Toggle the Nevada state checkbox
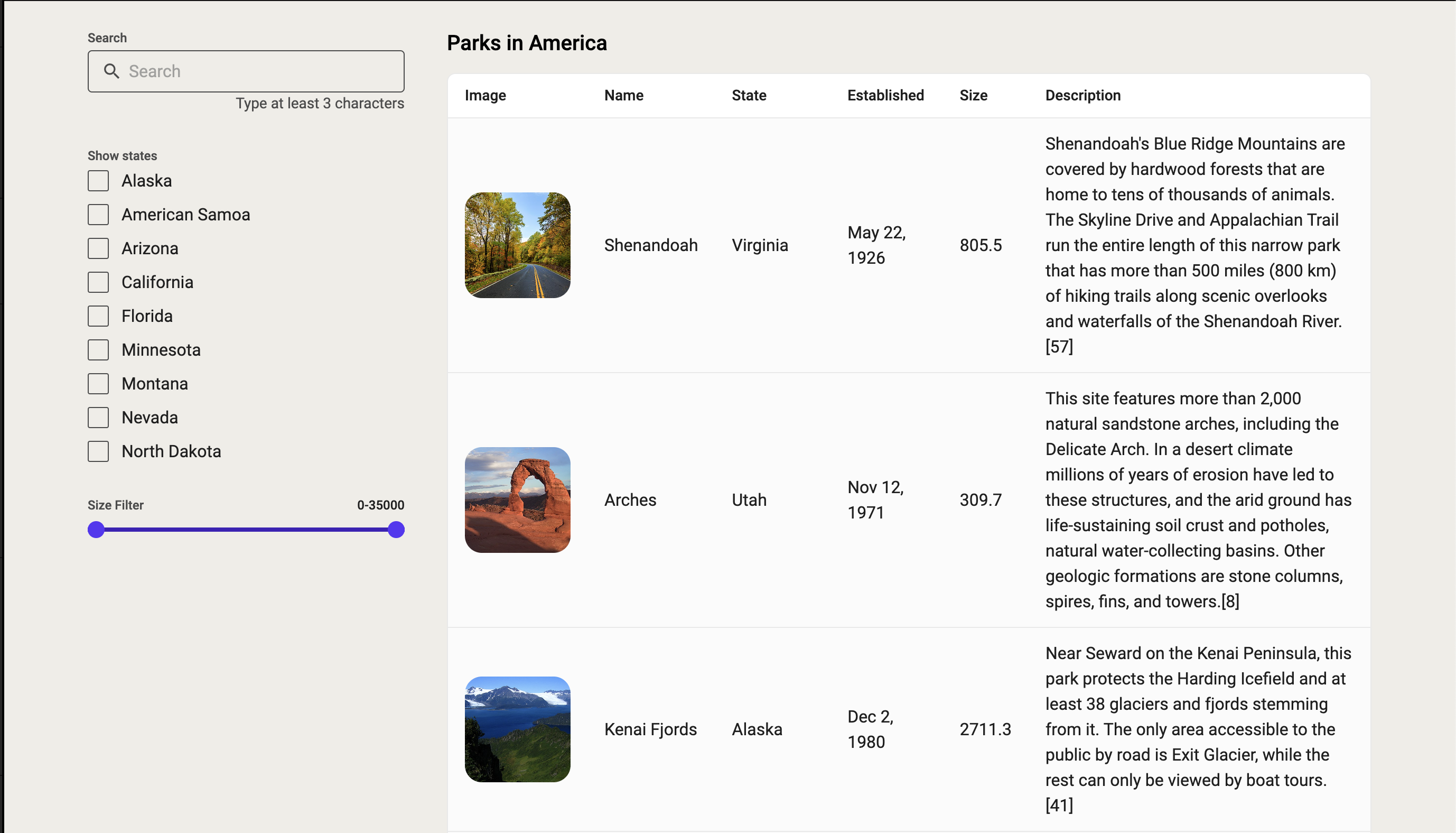The image size is (1456, 833). [98, 417]
